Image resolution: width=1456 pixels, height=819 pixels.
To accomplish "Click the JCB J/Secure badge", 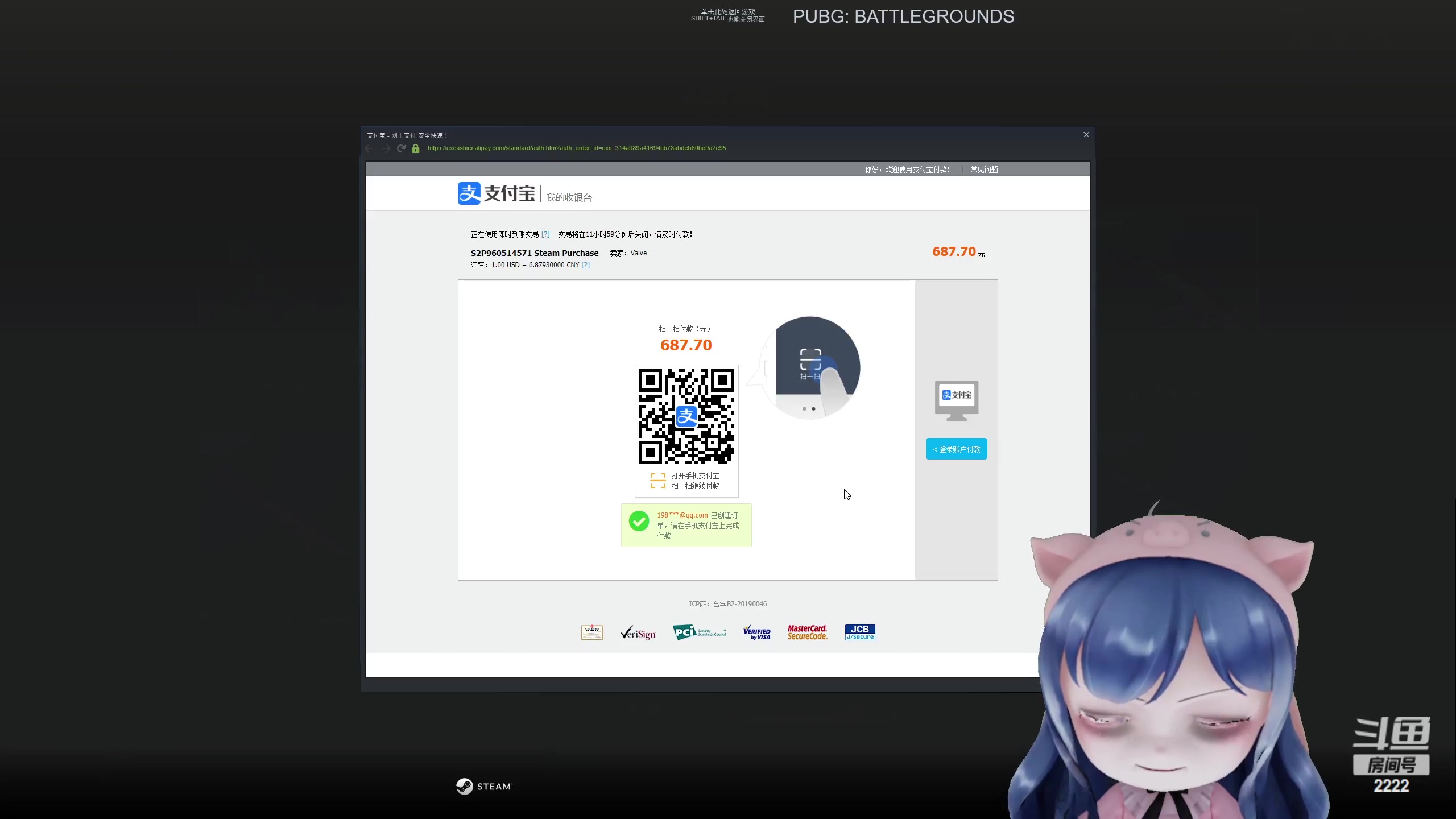I will tap(859, 632).
